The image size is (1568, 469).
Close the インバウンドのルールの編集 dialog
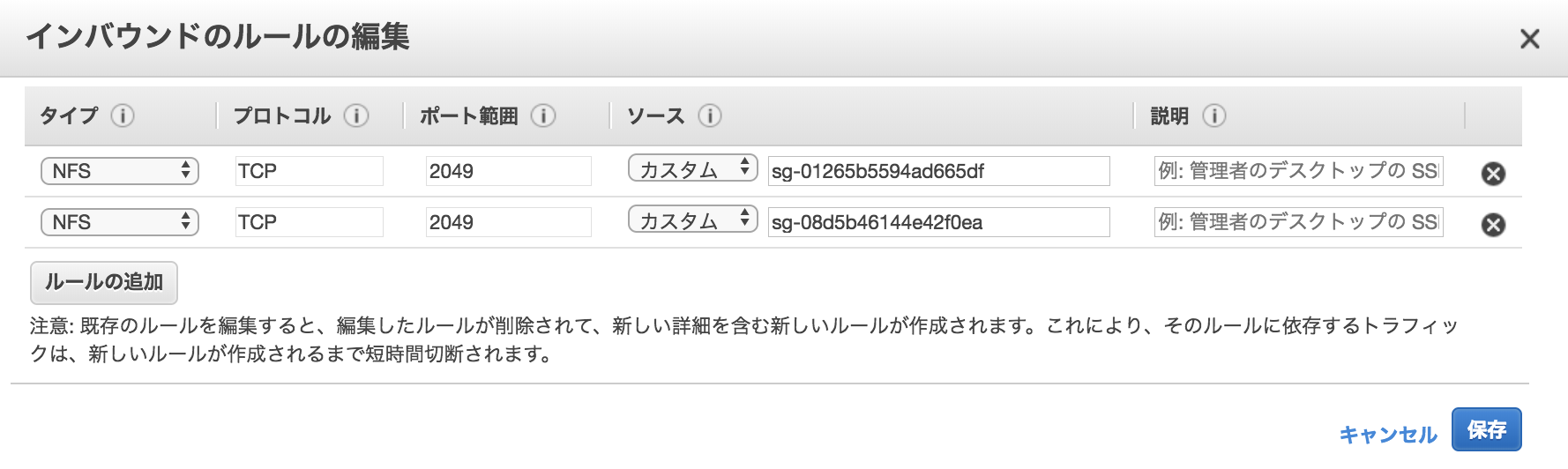pos(1530,39)
